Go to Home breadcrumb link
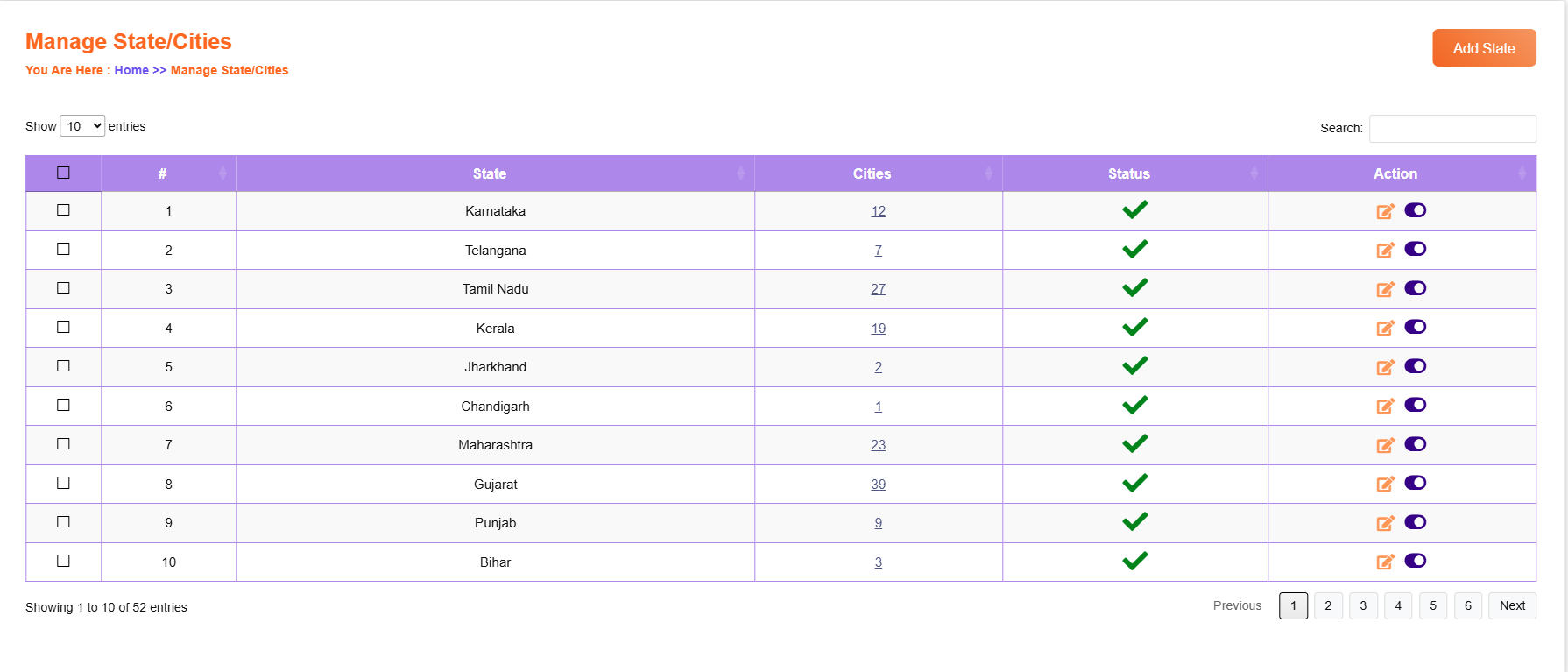The height and width of the screenshot is (672, 1568). click(x=131, y=70)
